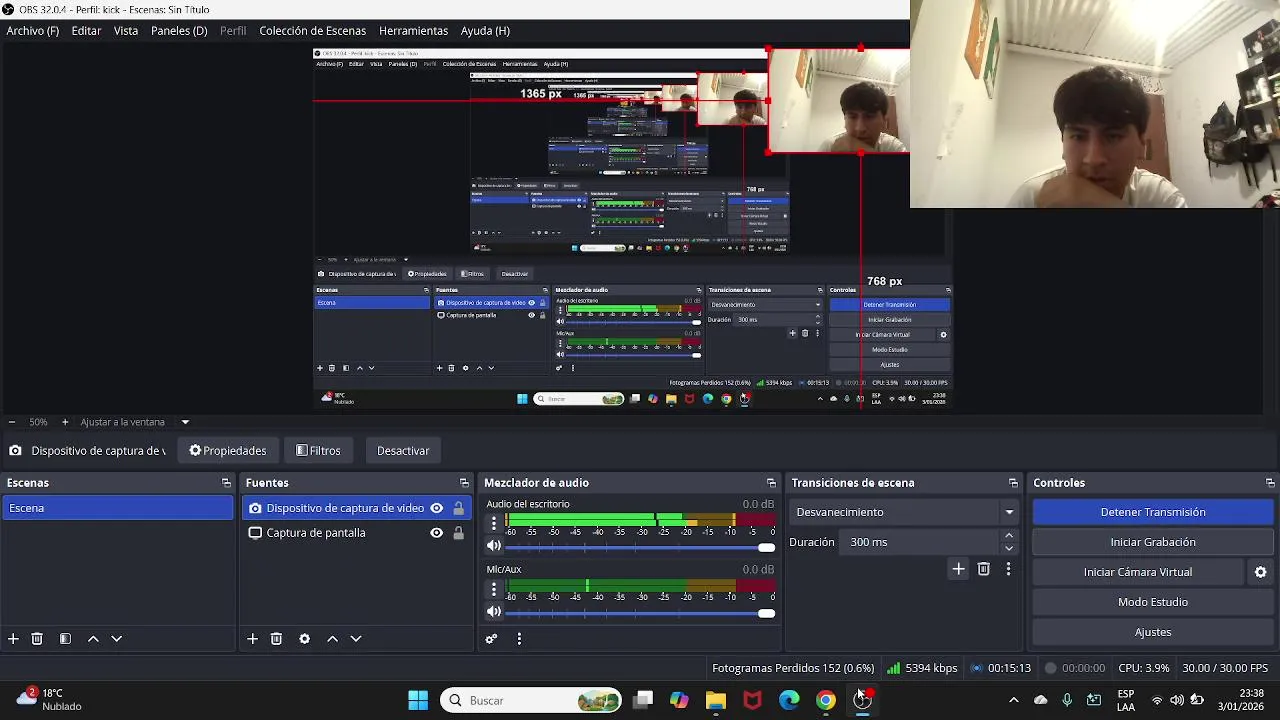Start virtual camera with Iniciar Cámara Virtual

coord(1138,572)
